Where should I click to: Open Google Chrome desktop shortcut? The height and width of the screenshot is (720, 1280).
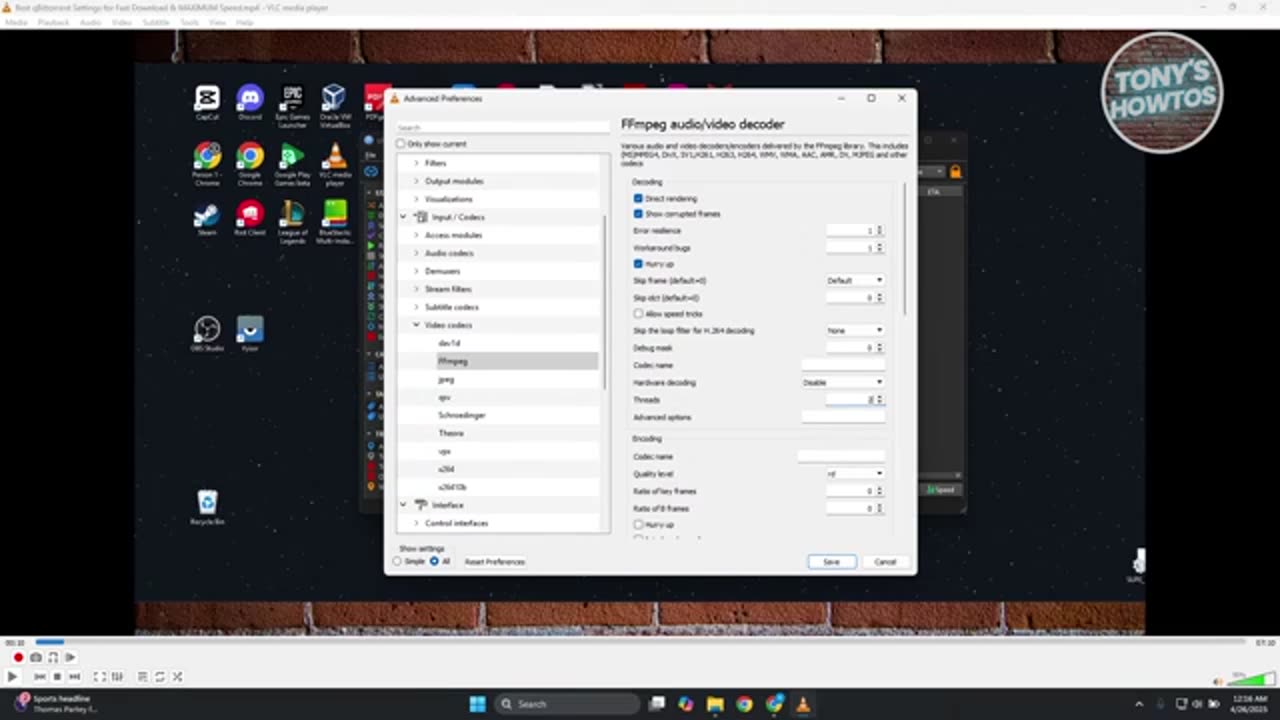click(x=250, y=164)
